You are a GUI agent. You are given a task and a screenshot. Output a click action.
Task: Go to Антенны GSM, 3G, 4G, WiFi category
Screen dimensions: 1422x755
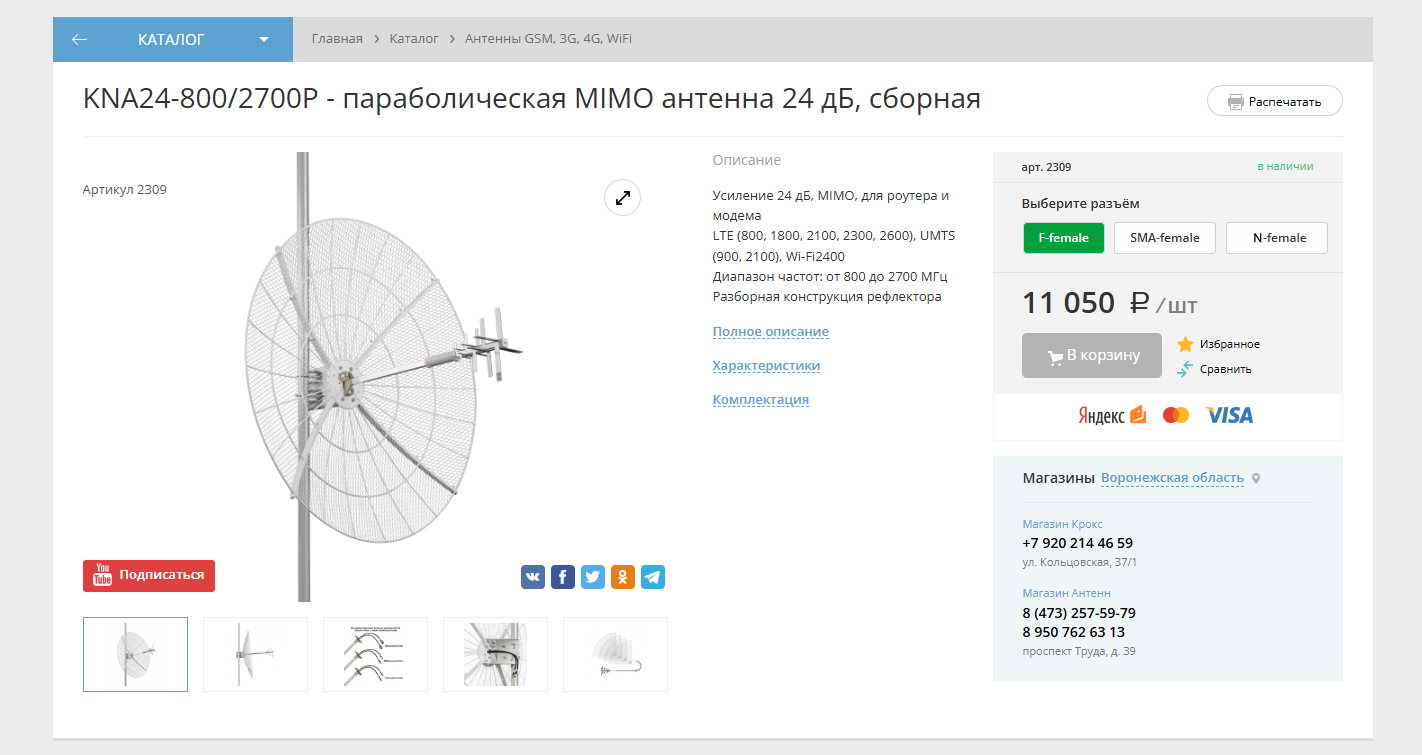(x=548, y=38)
